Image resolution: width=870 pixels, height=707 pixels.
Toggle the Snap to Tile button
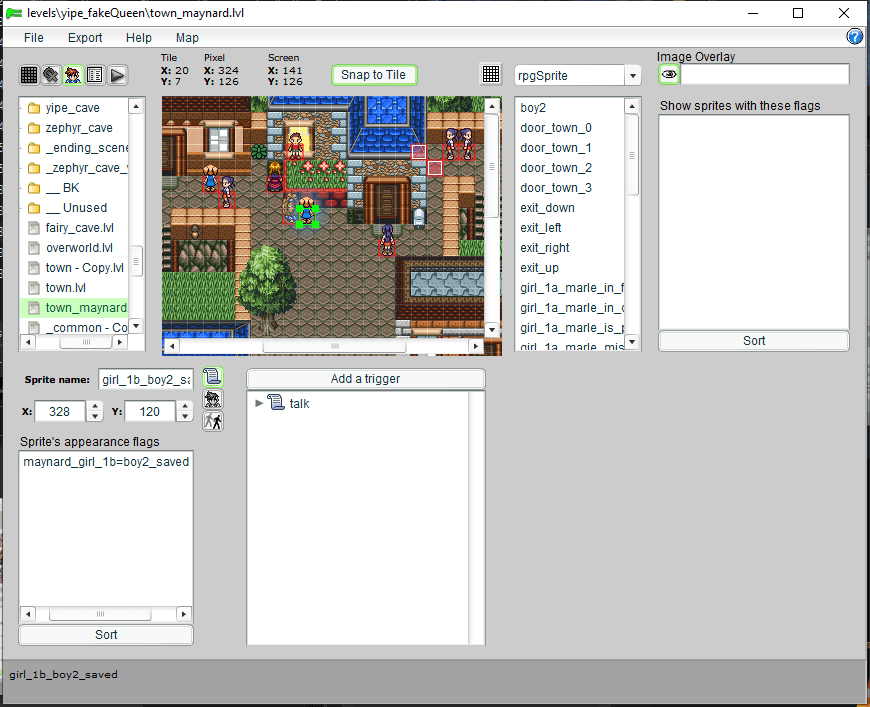(x=373, y=75)
